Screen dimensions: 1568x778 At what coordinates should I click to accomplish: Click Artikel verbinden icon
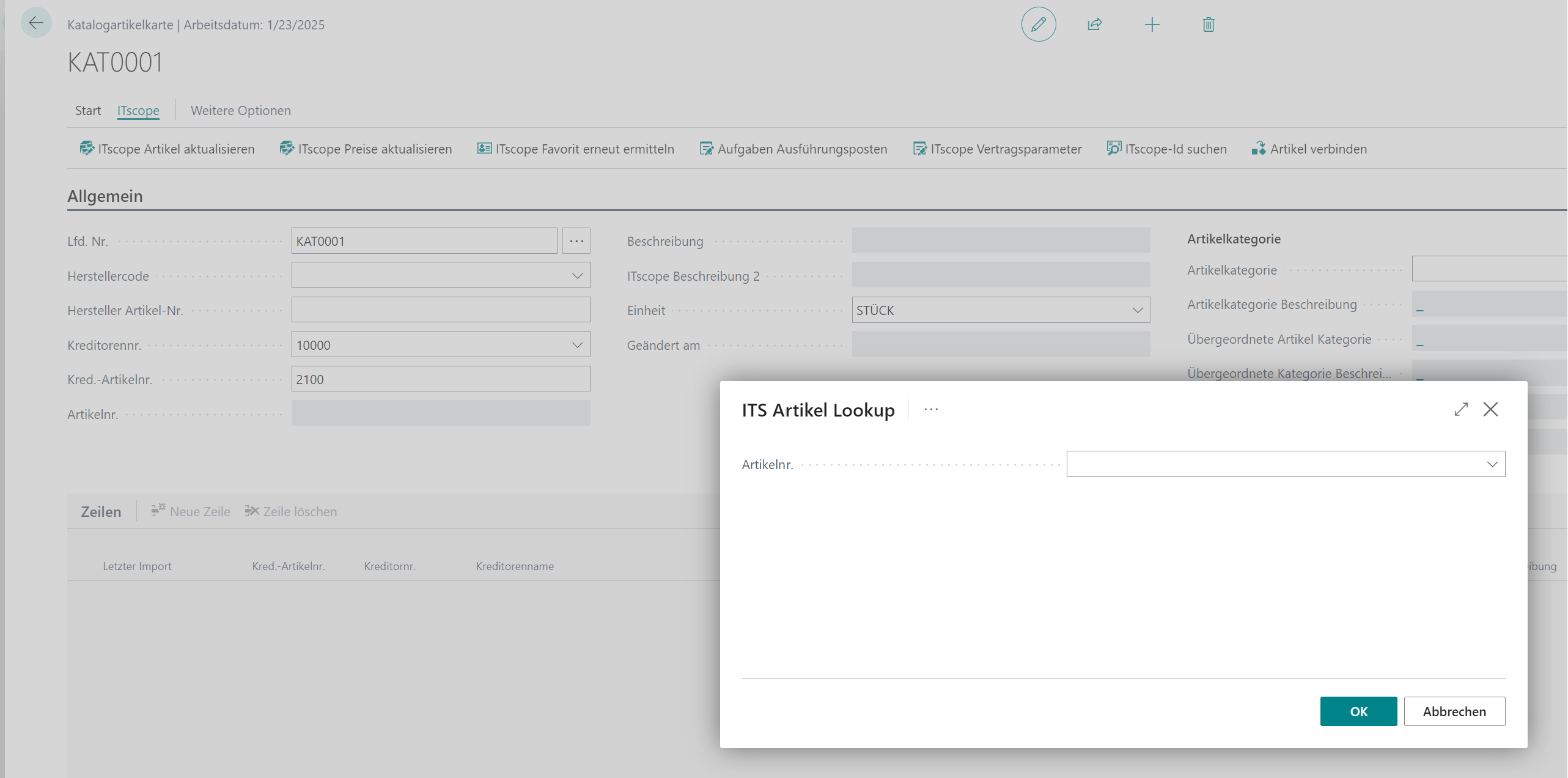pyautogui.click(x=1258, y=147)
